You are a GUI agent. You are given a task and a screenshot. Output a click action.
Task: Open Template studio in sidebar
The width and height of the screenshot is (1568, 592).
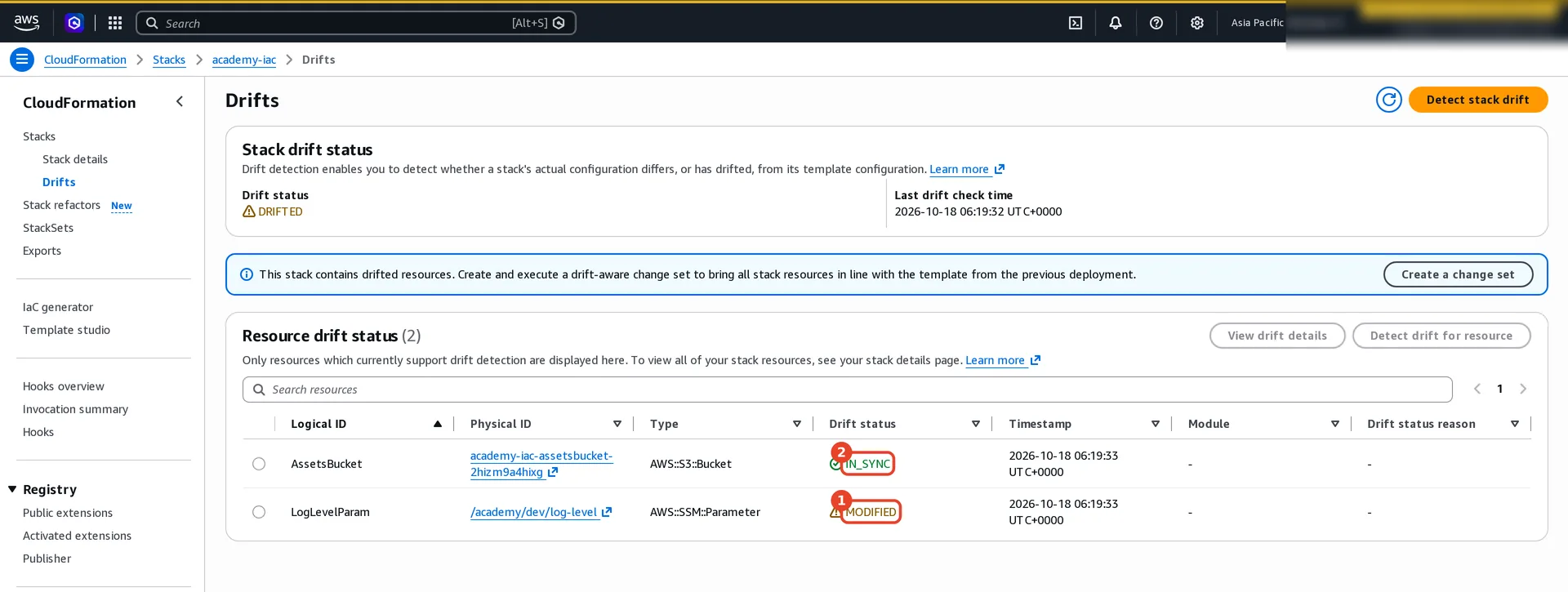pyautogui.click(x=66, y=330)
